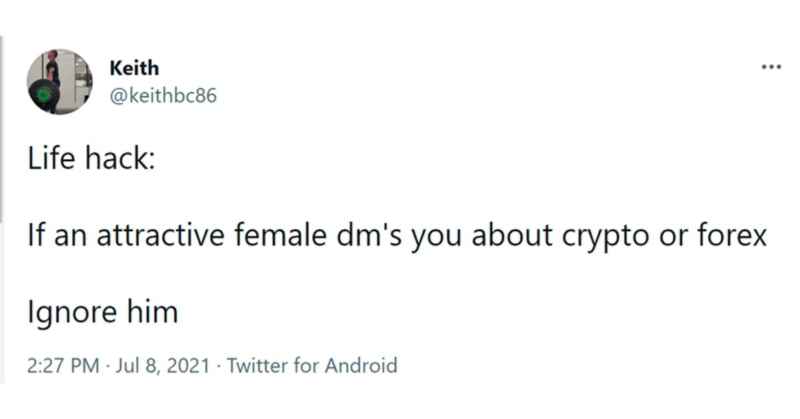
Task: Open the three-dot more options menu
Action: [771, 67]
